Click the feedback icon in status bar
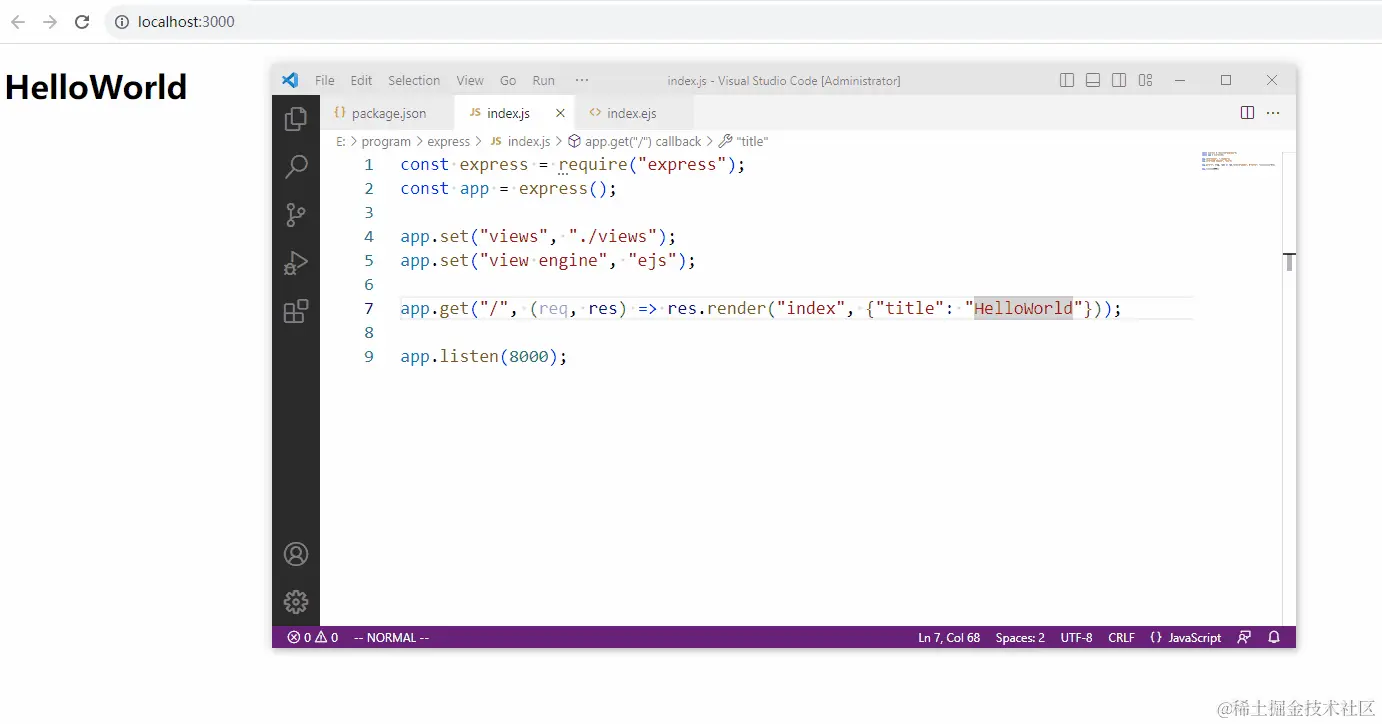This screenshot has height=724, width=1382. (1244, 637)
